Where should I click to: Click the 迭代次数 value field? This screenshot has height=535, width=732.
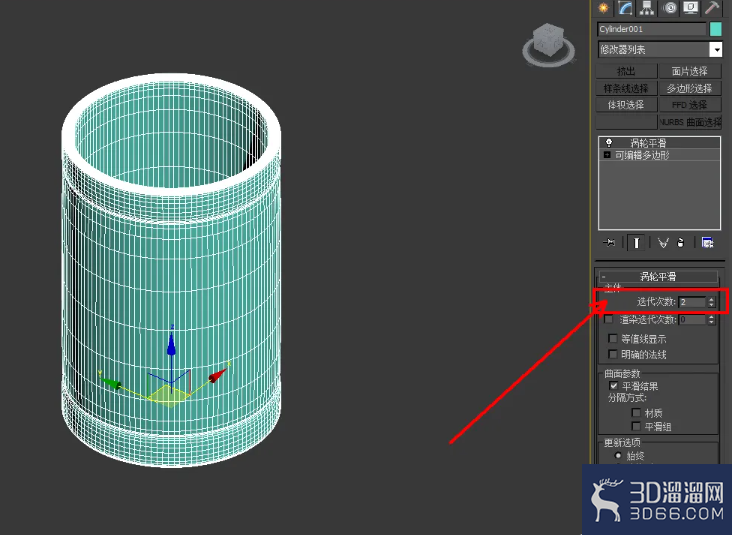pyautogui.click(x=692, y=302)
